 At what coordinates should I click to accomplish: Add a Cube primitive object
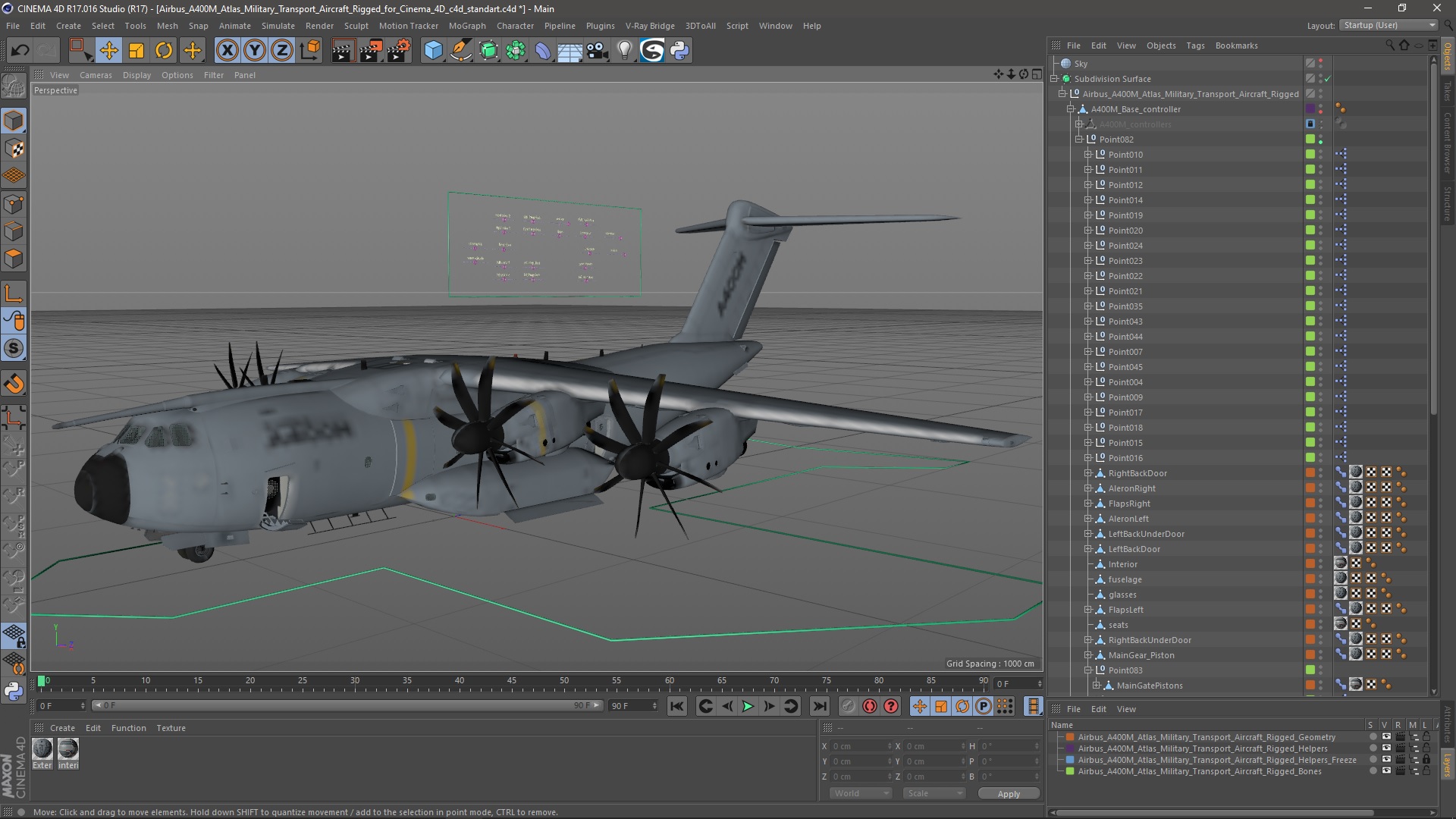(x=433, y=51)
